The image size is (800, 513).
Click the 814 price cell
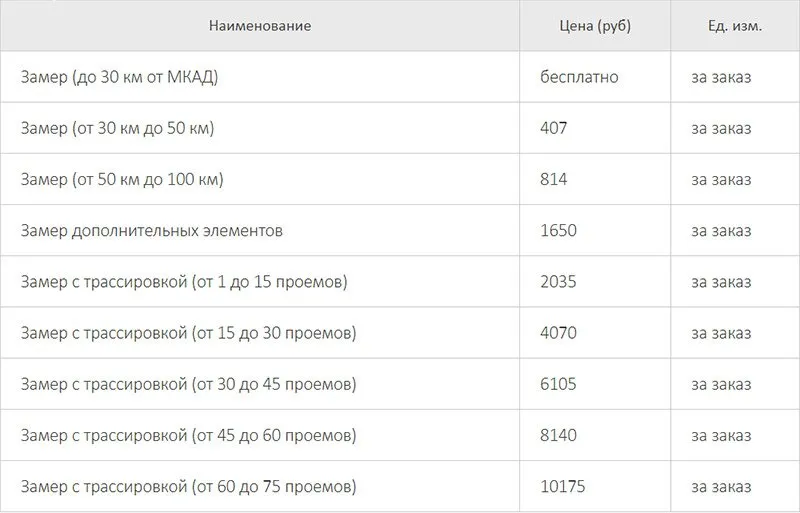click(x=595, y=179)
